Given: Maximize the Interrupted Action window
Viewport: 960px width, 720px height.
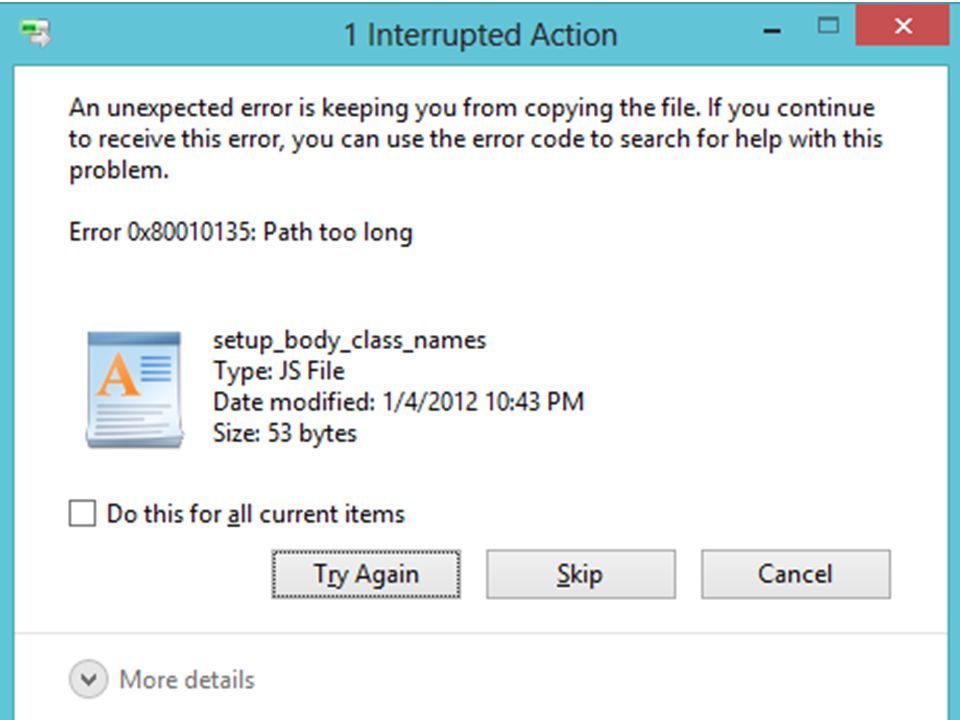Looking at the screenshot, I should point(828,26).
